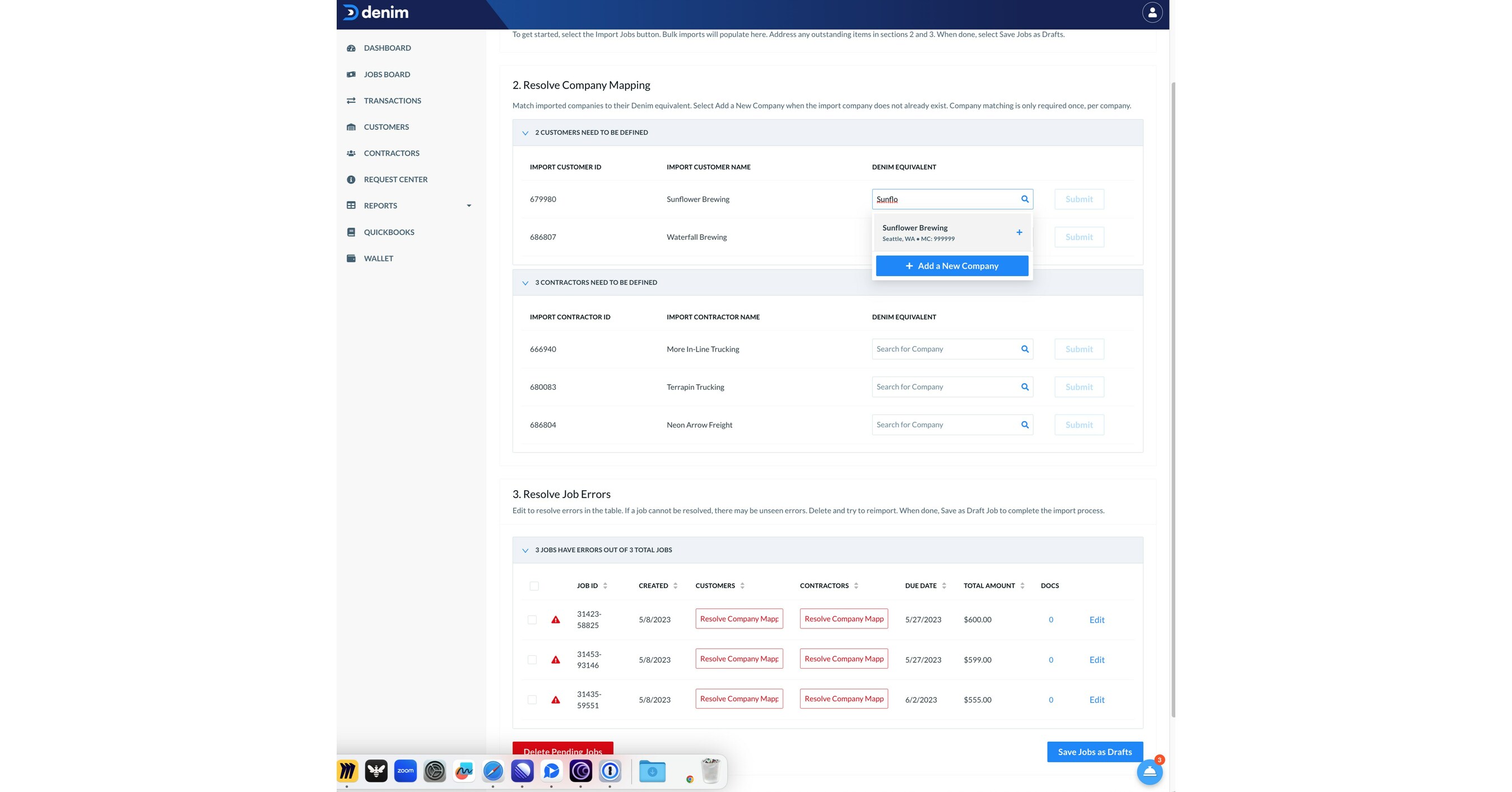Click the plus icon next to Sunflower Brewing result
Screen dimensions: 1512x792
(x=1020, y=232)
